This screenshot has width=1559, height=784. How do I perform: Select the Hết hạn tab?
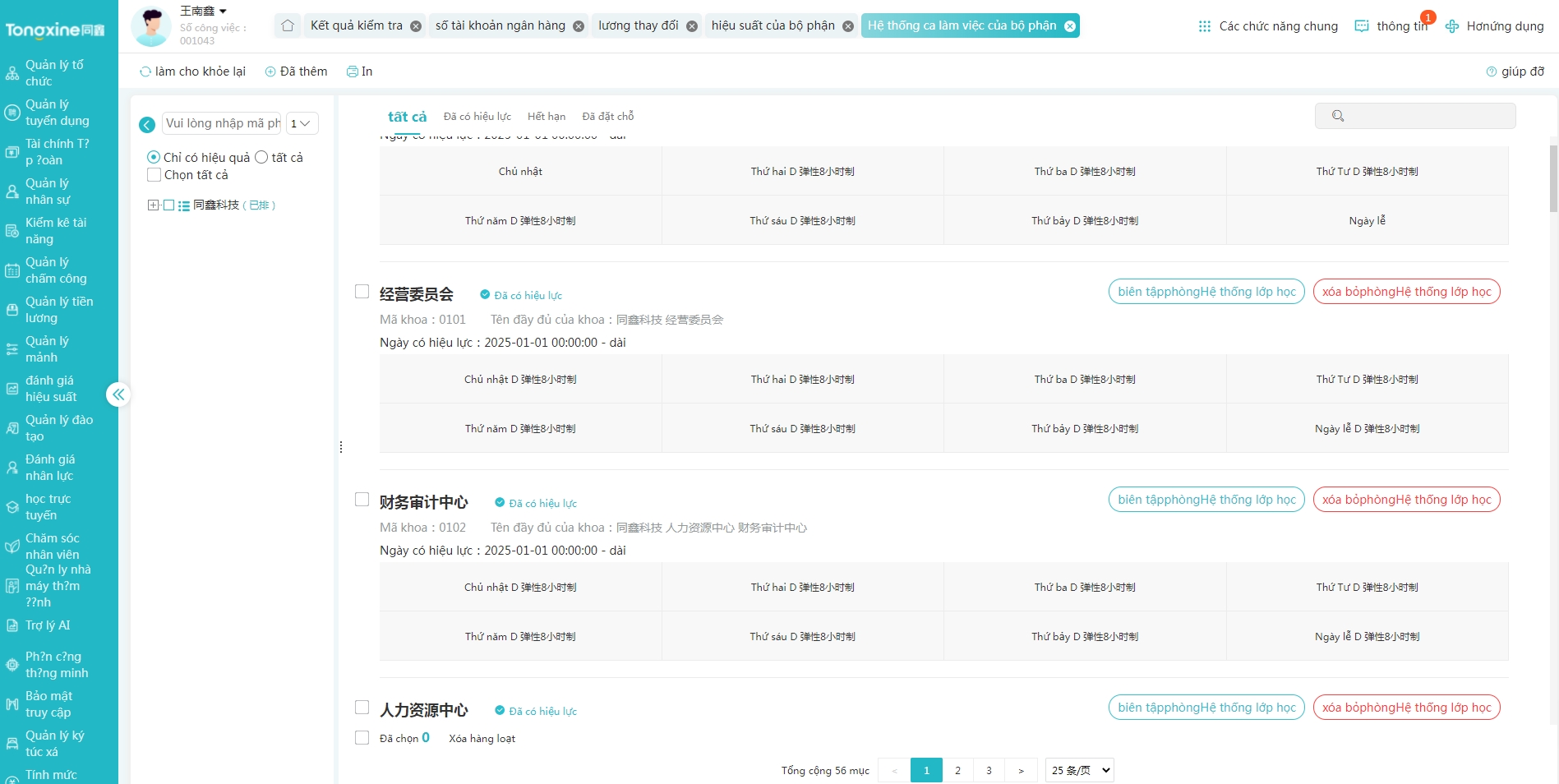click(x=546, y=116)
